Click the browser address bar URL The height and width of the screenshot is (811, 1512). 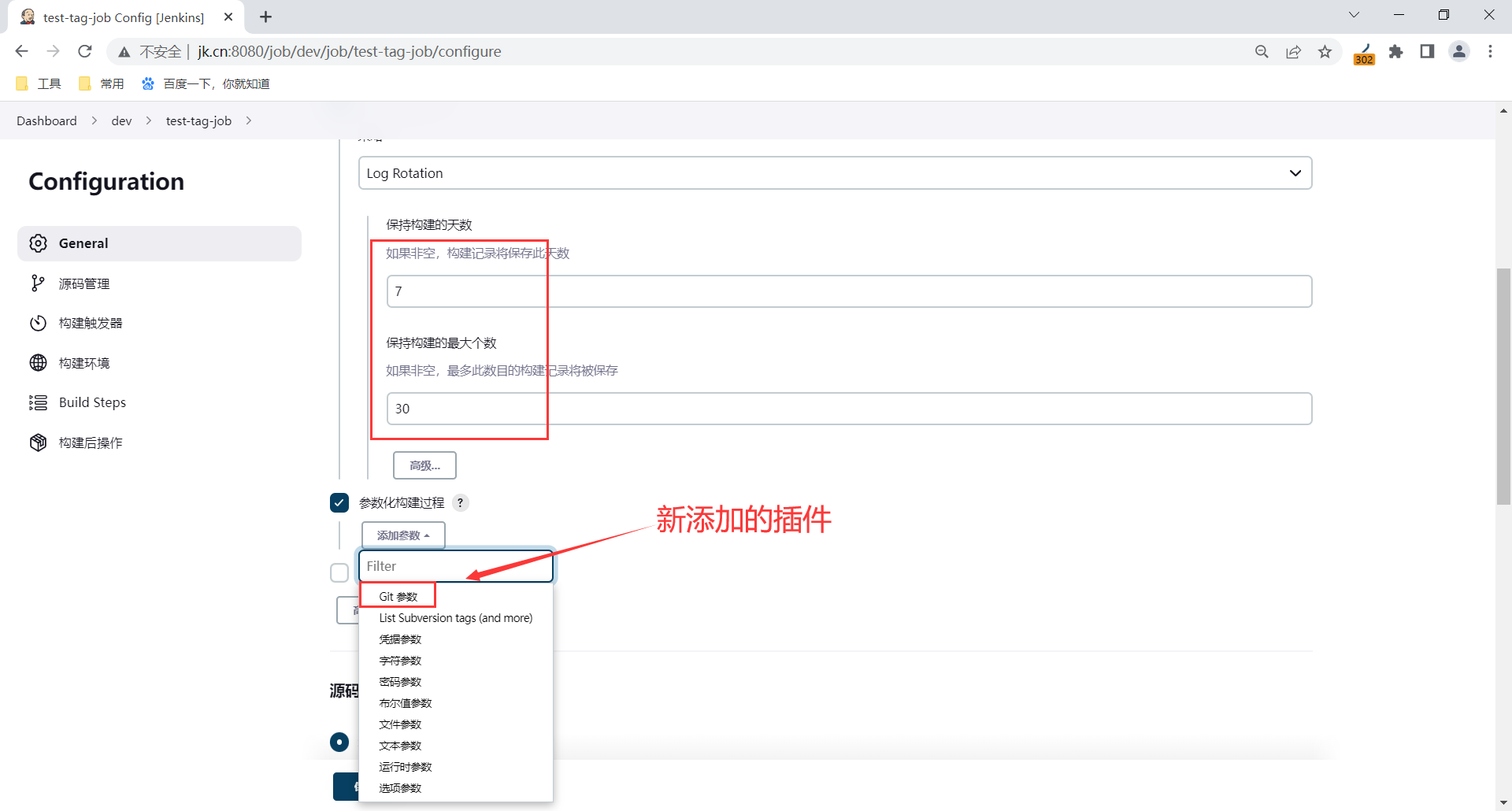pos(350,51)
